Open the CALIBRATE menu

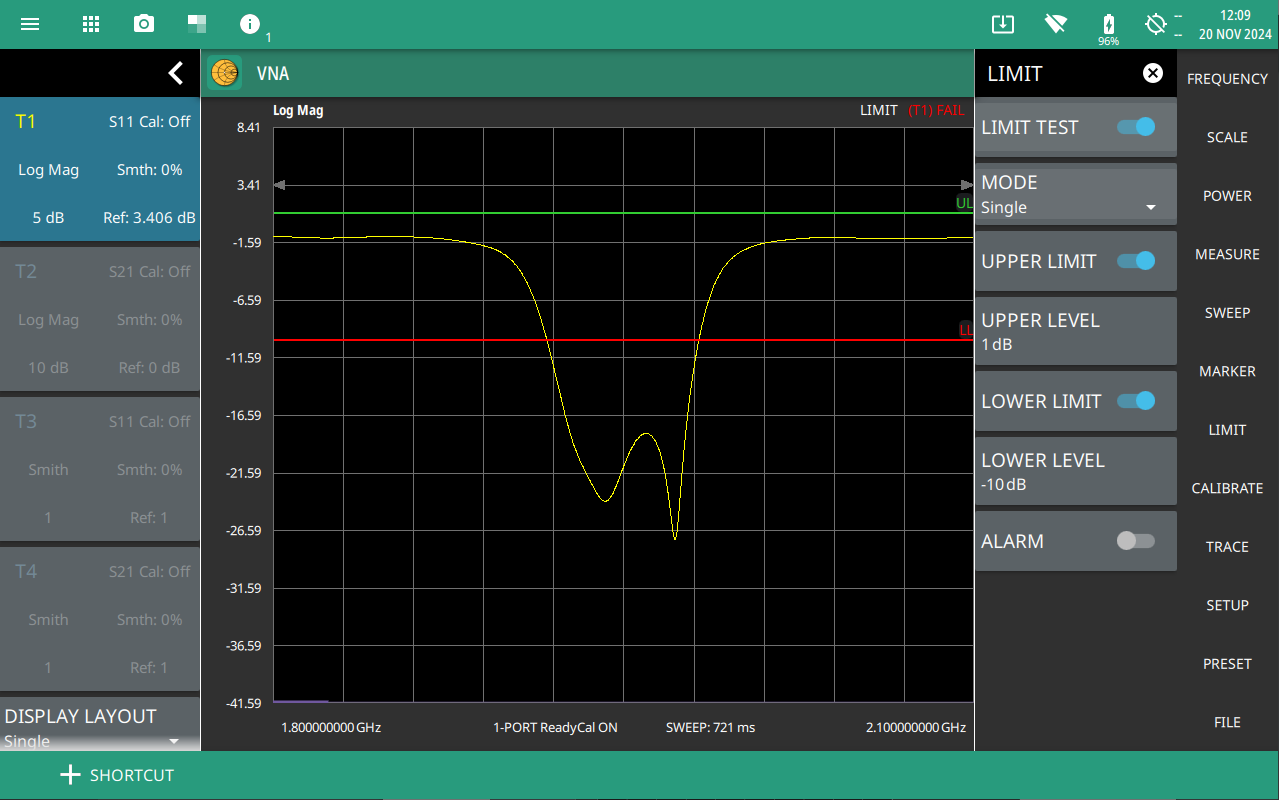click(x=1227, y=488)
